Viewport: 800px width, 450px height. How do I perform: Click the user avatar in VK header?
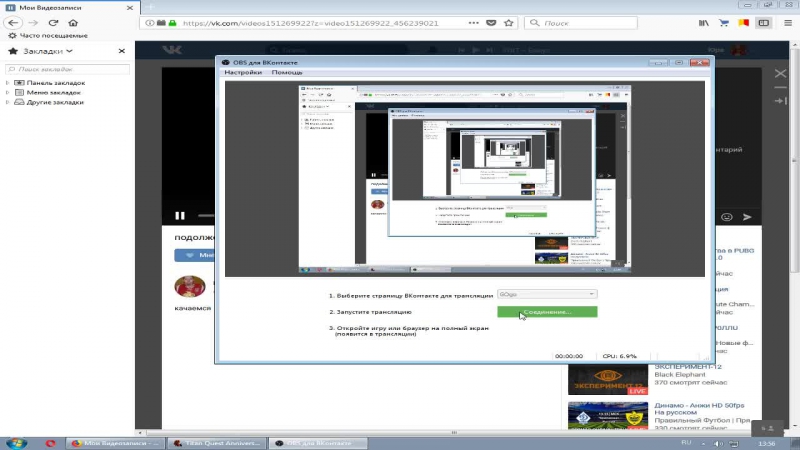739,49
